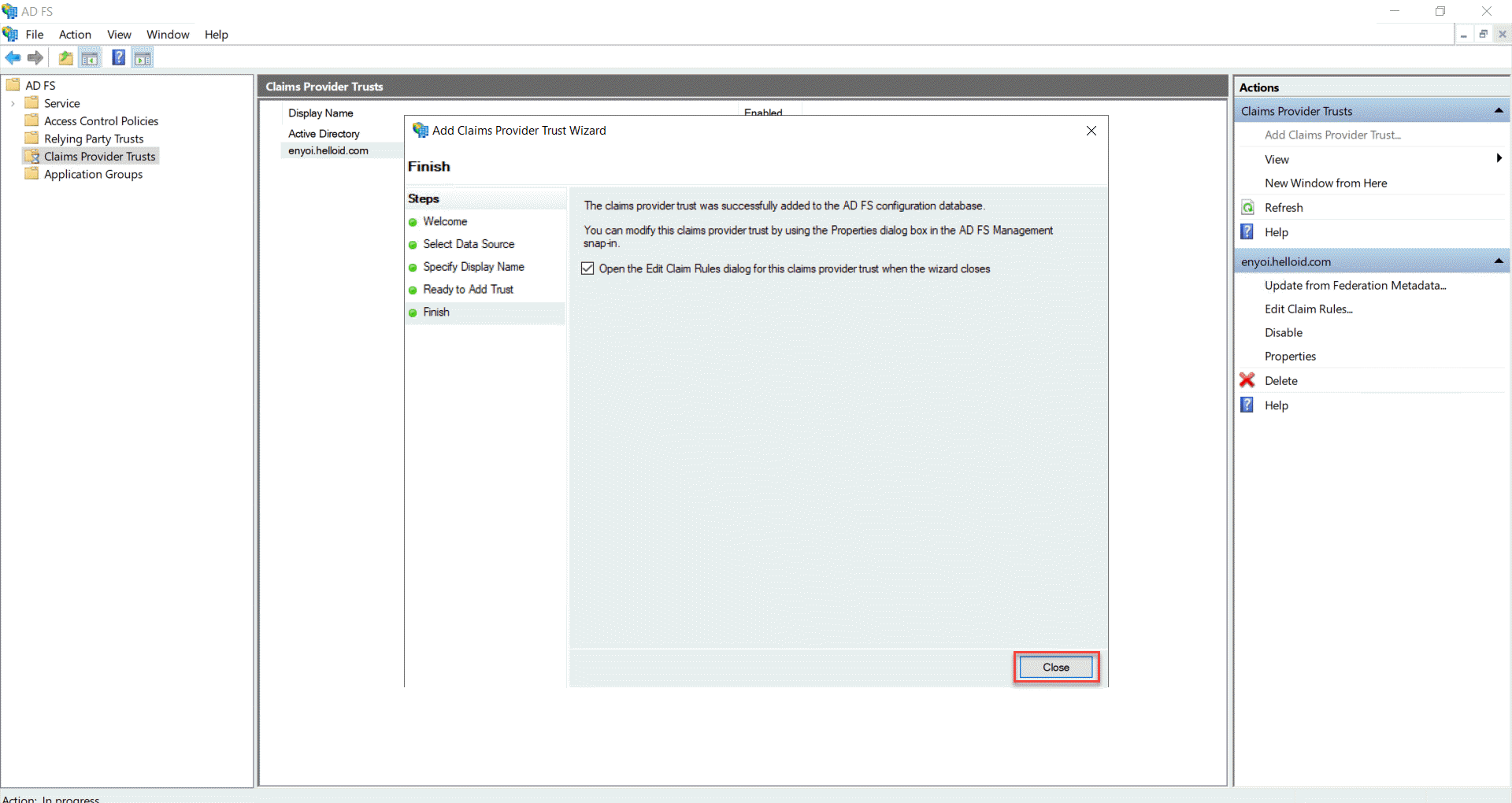Click the Application Groups folder icon
Screen dimensions: 1512x803
pyautogui.click(x=31, y=174)
